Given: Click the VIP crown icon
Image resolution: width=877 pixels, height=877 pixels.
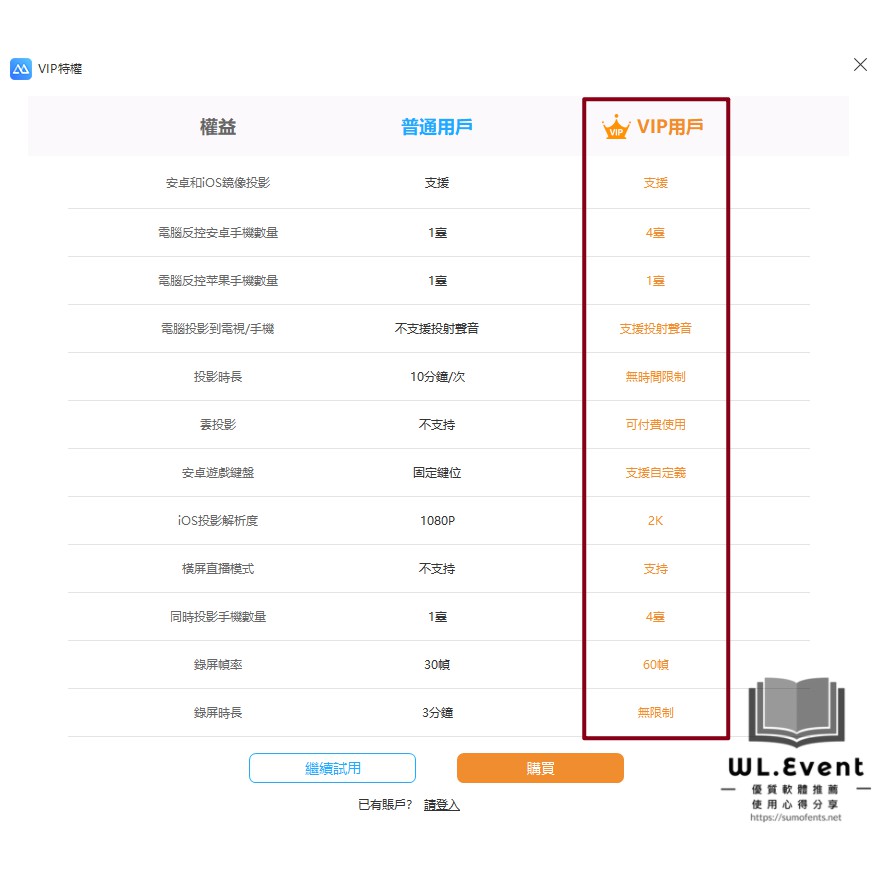Looking at the screenshot, I should pyautogui.click(x=615, y=128).
